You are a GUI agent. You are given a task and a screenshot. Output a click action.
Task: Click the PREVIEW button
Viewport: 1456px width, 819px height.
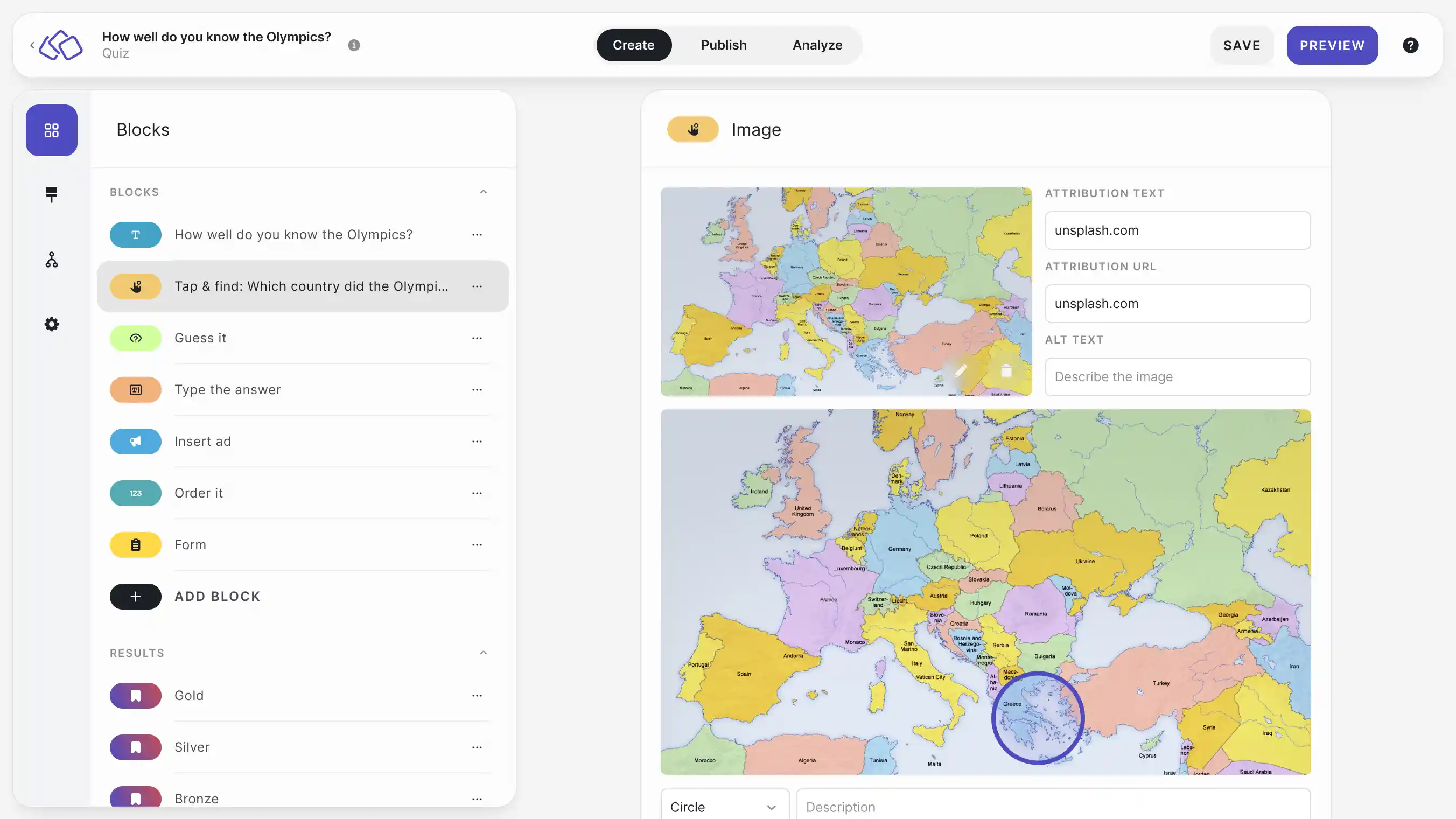(x=1332, y=45)
